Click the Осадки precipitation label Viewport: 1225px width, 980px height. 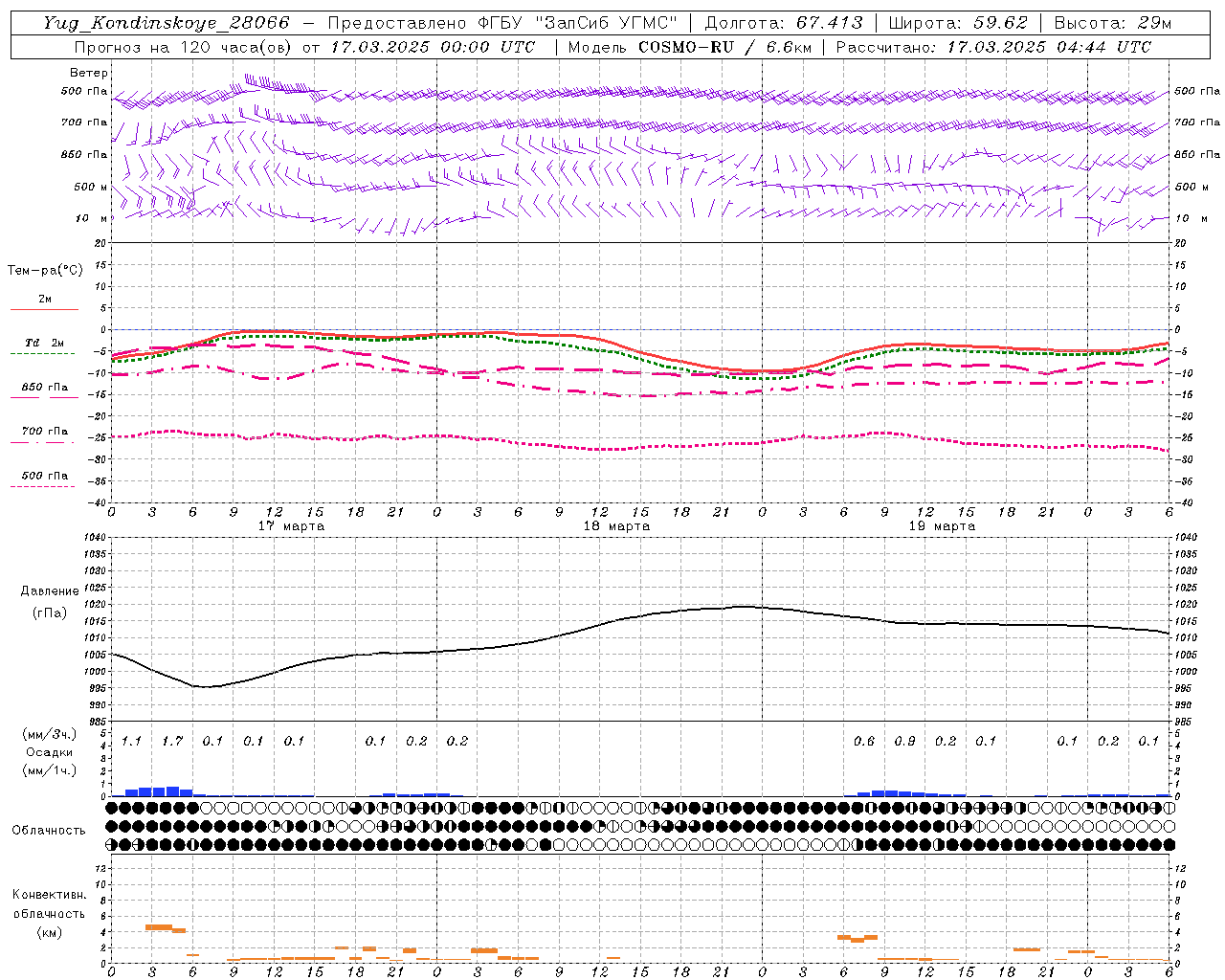(49, 752)
